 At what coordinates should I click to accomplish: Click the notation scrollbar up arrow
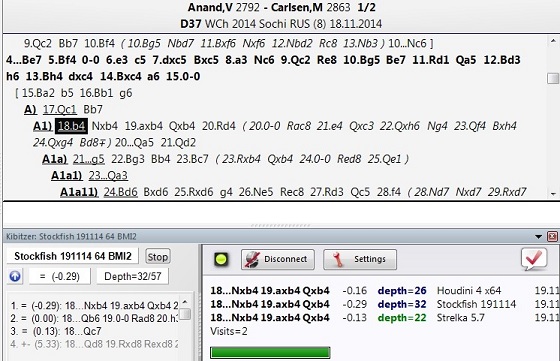click(x=553, y=41)
